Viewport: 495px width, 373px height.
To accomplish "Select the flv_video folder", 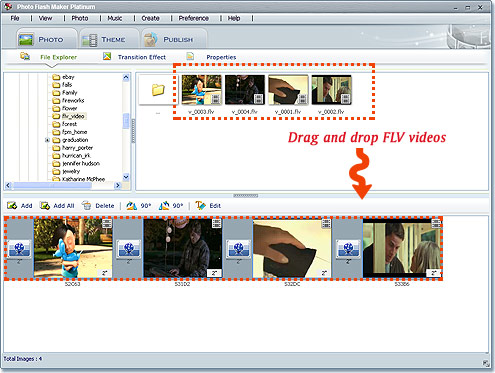I will [73, 116].
